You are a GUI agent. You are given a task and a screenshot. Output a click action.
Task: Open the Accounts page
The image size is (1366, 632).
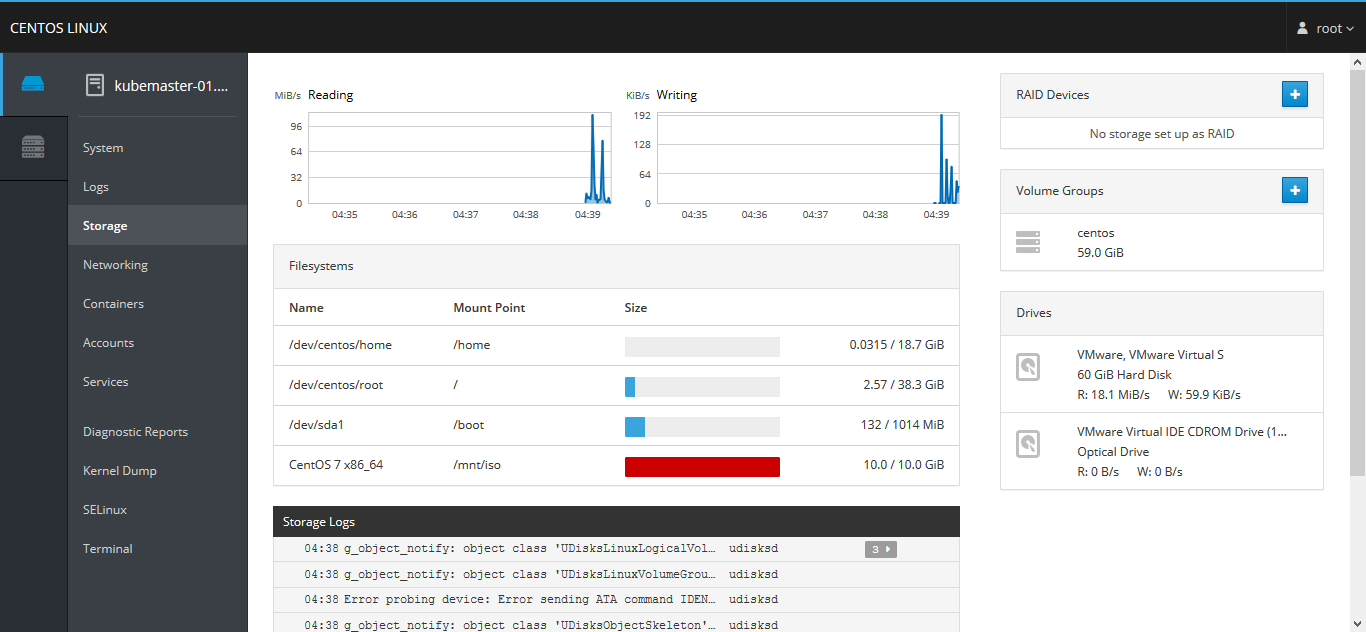pyautogui.click(x=157, y=343)
